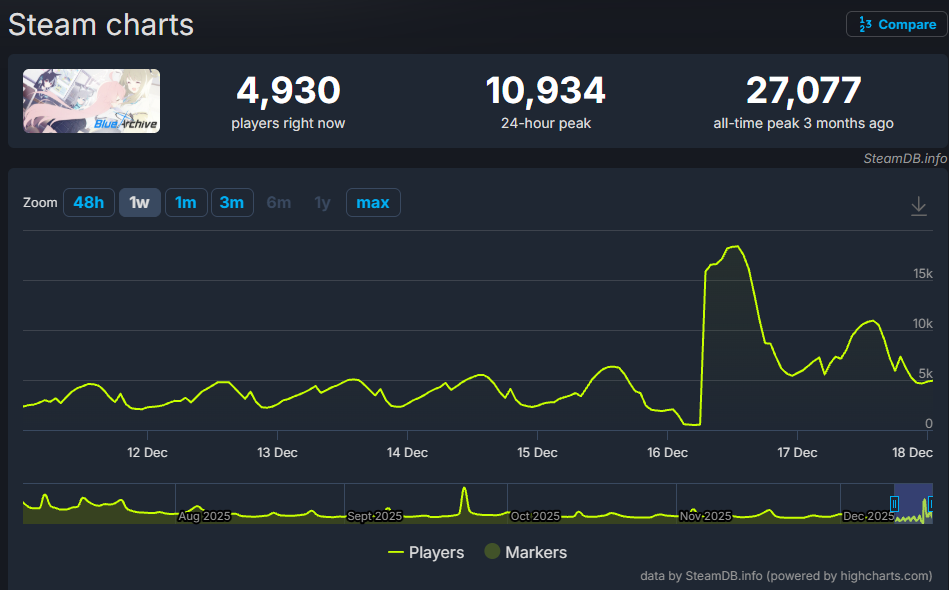Image resolution: width=949 pixels, height=590 pixels.
Task: Grab the left navigator range handle
Action: pyautogui.click(x=894, y=503)
